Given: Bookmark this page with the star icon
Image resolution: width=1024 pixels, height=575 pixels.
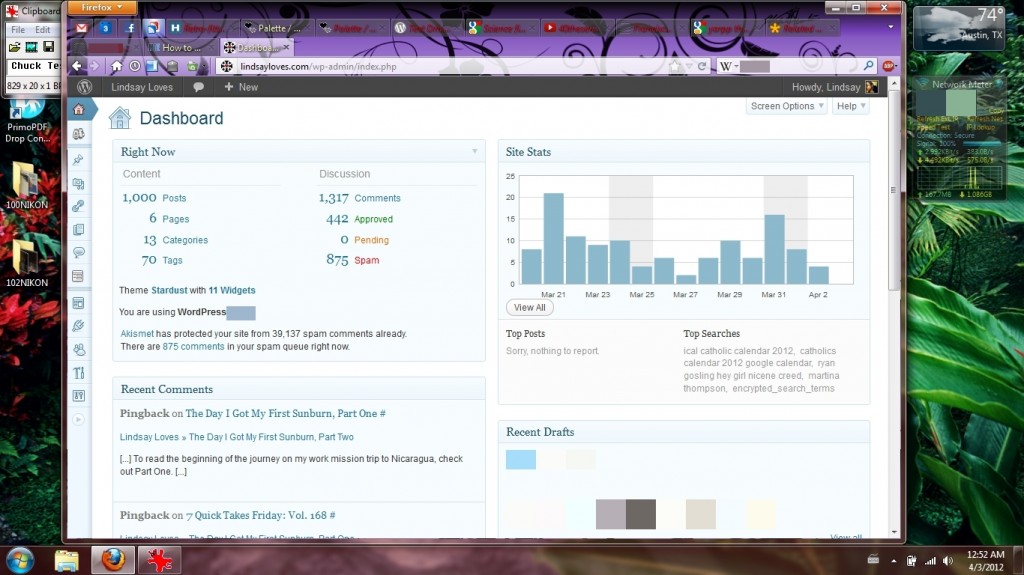Looking at the screenshot, I should point(675,66).
